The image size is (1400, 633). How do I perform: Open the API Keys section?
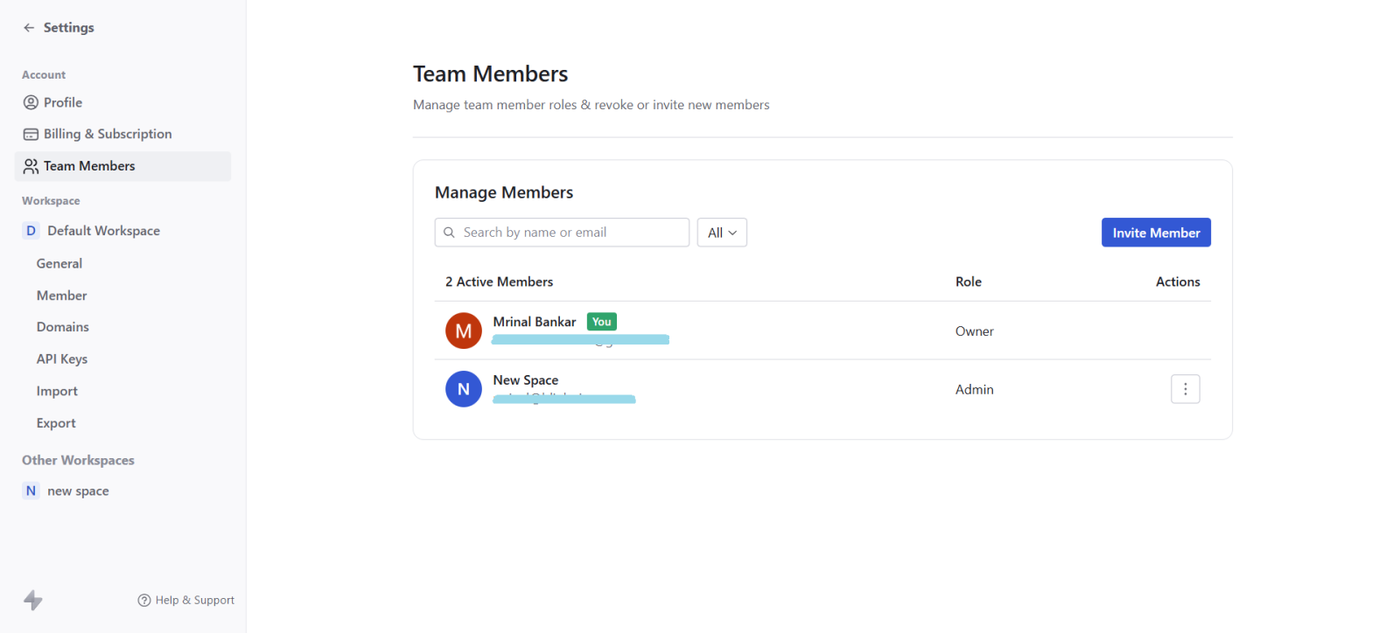click(x=62, y=359)
